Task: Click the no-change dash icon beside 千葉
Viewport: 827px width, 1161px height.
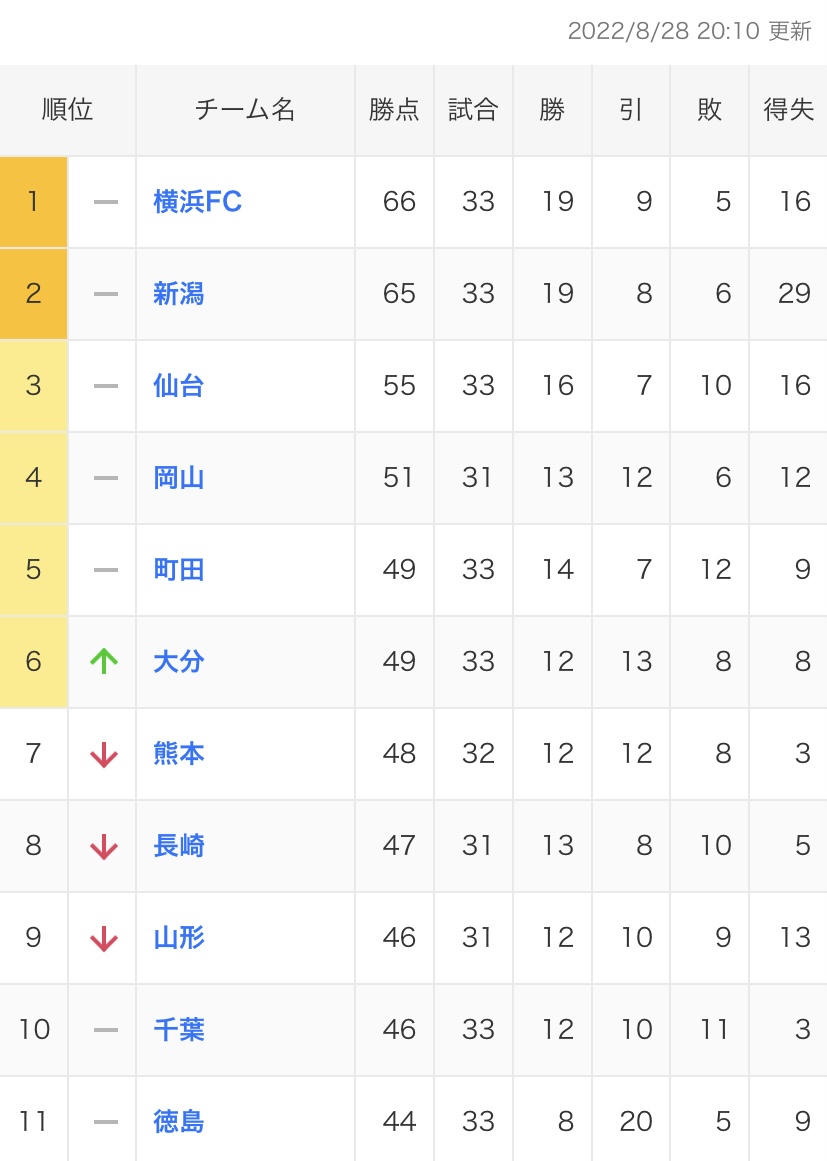Action: [x=105, y=1030]
